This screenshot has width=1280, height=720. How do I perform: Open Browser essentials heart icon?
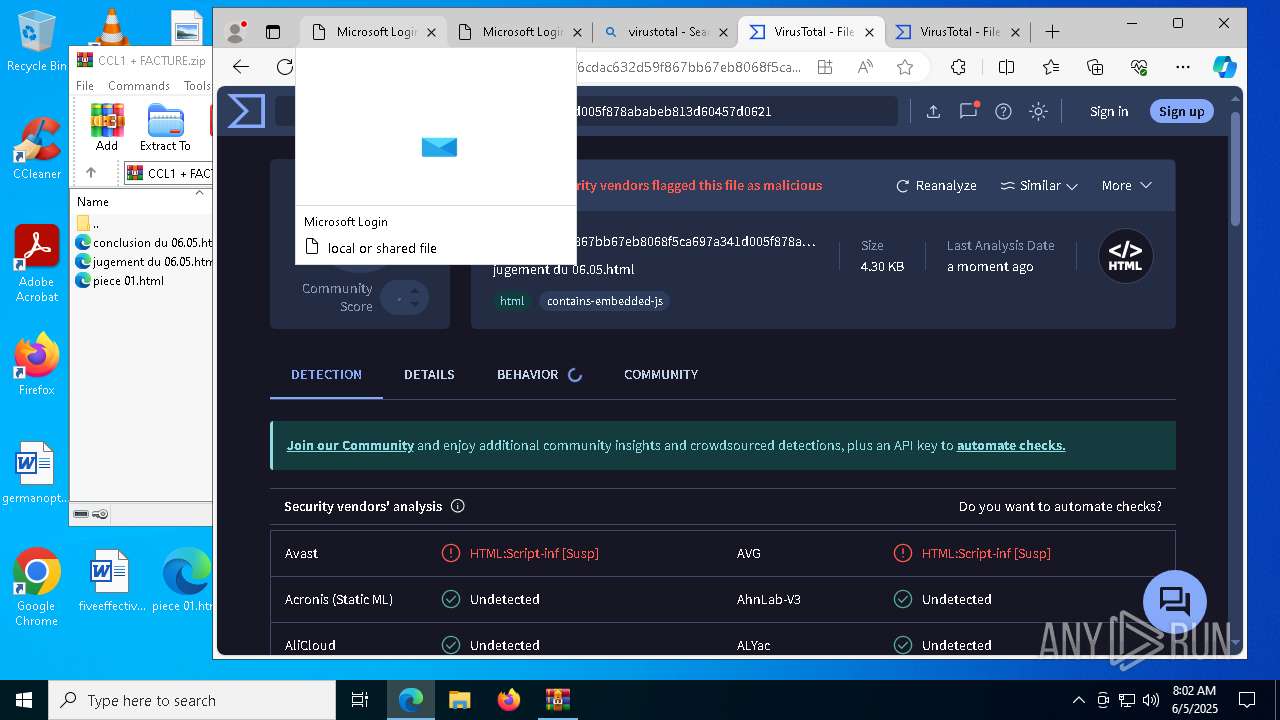[1139, 67]
